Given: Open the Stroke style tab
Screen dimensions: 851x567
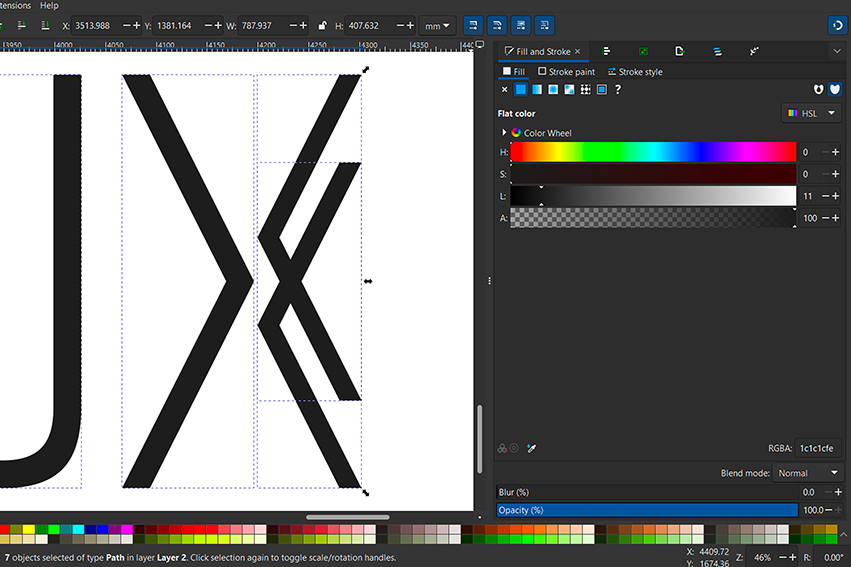Looking at the screenshot, I should click(634, 72).
